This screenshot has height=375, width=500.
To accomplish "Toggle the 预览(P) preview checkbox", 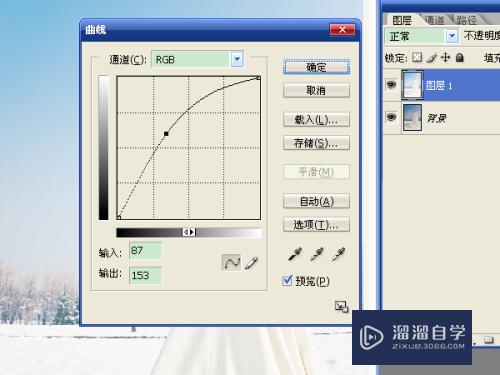I will [x=287, y=280].
